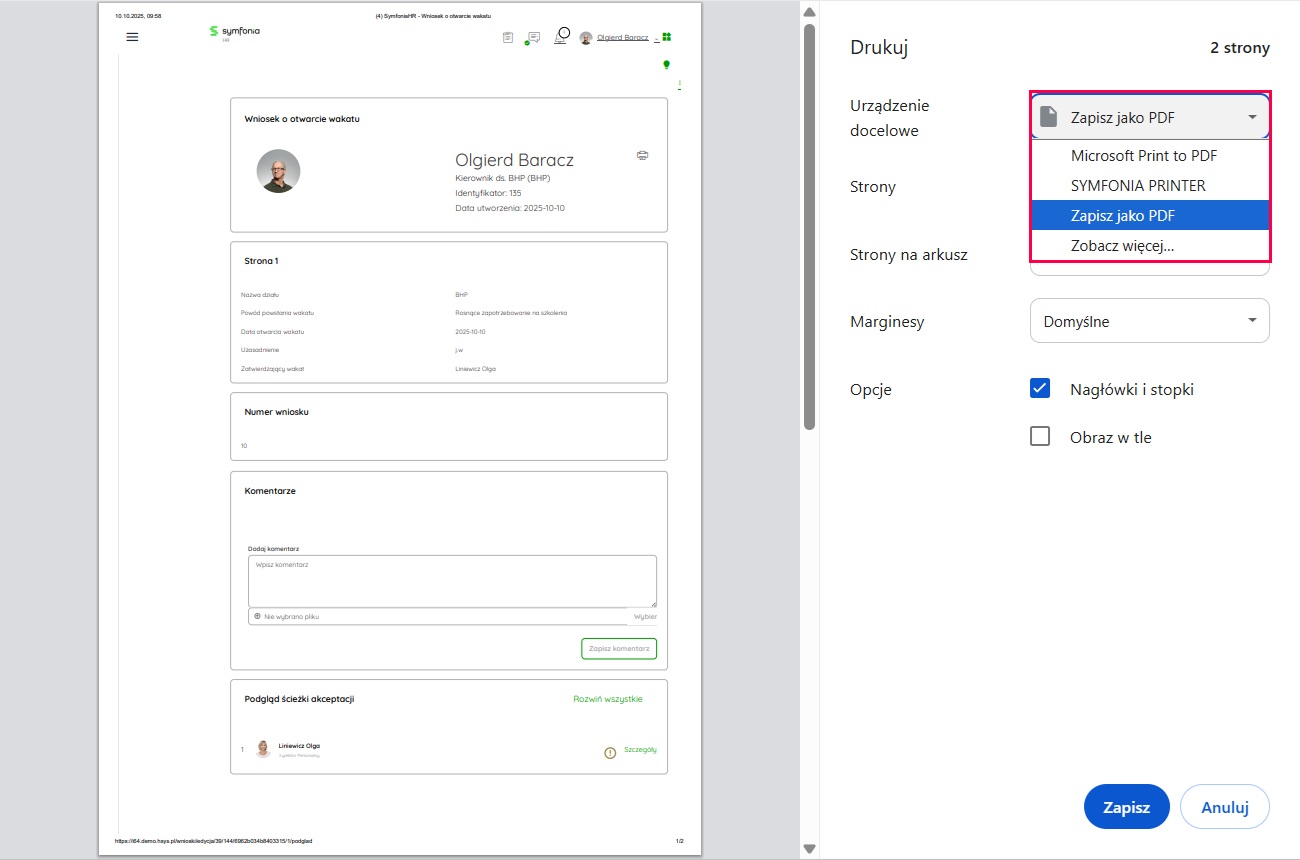The width and height of the screenshot is (1300, 860).
Task: Click the notification bell icon
Action: click(x=562, y=35)
